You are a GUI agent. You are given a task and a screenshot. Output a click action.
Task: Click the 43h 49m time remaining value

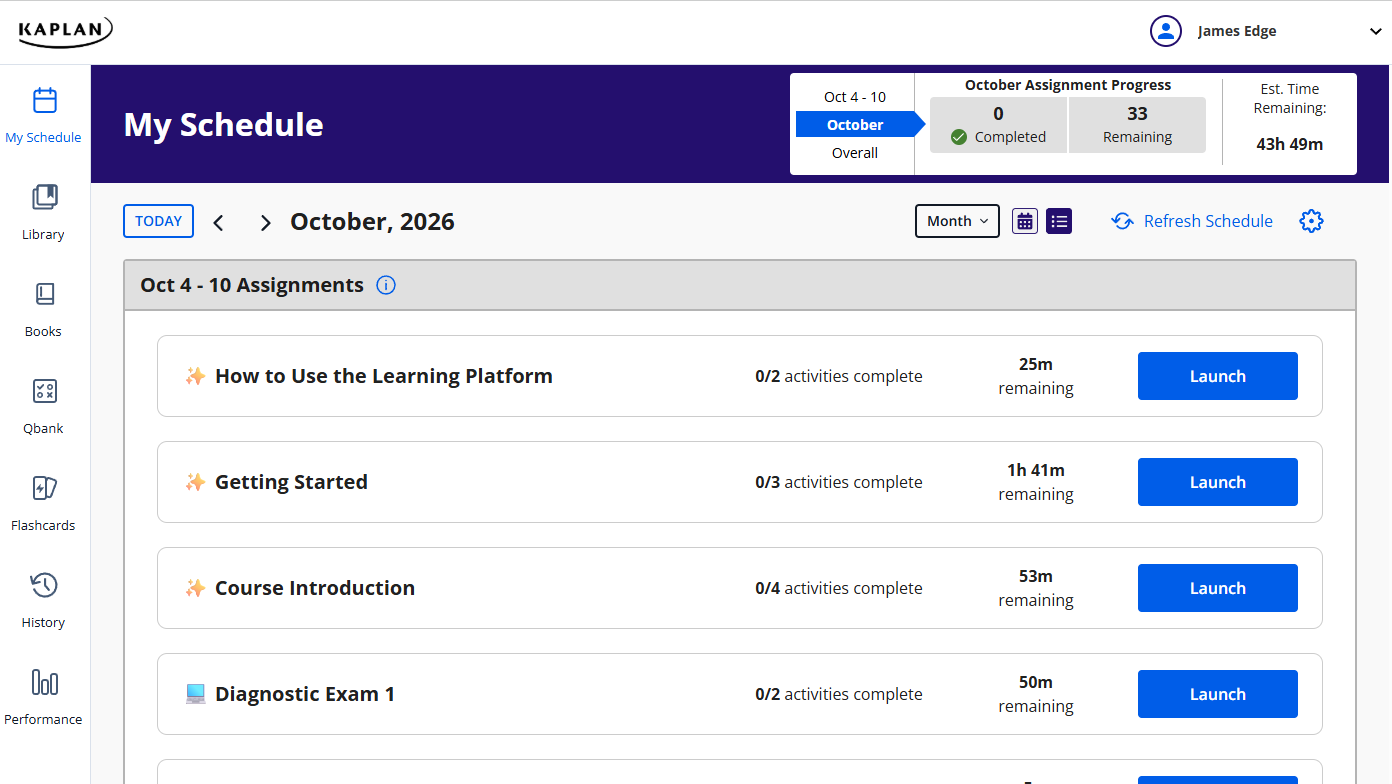1289,144
